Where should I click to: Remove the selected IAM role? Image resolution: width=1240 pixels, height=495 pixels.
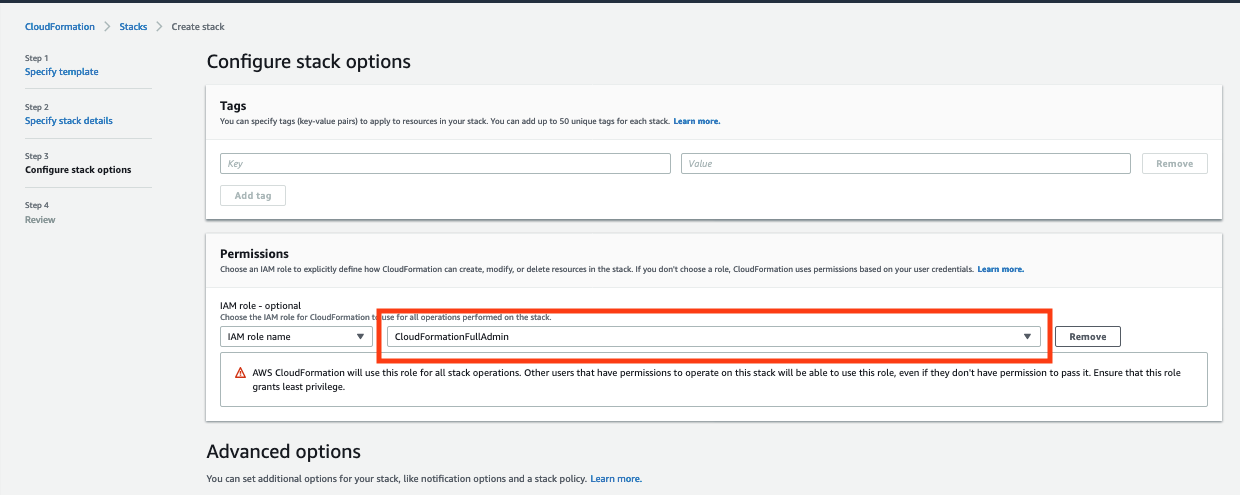pyautogui.click(x=1088, y=337)
